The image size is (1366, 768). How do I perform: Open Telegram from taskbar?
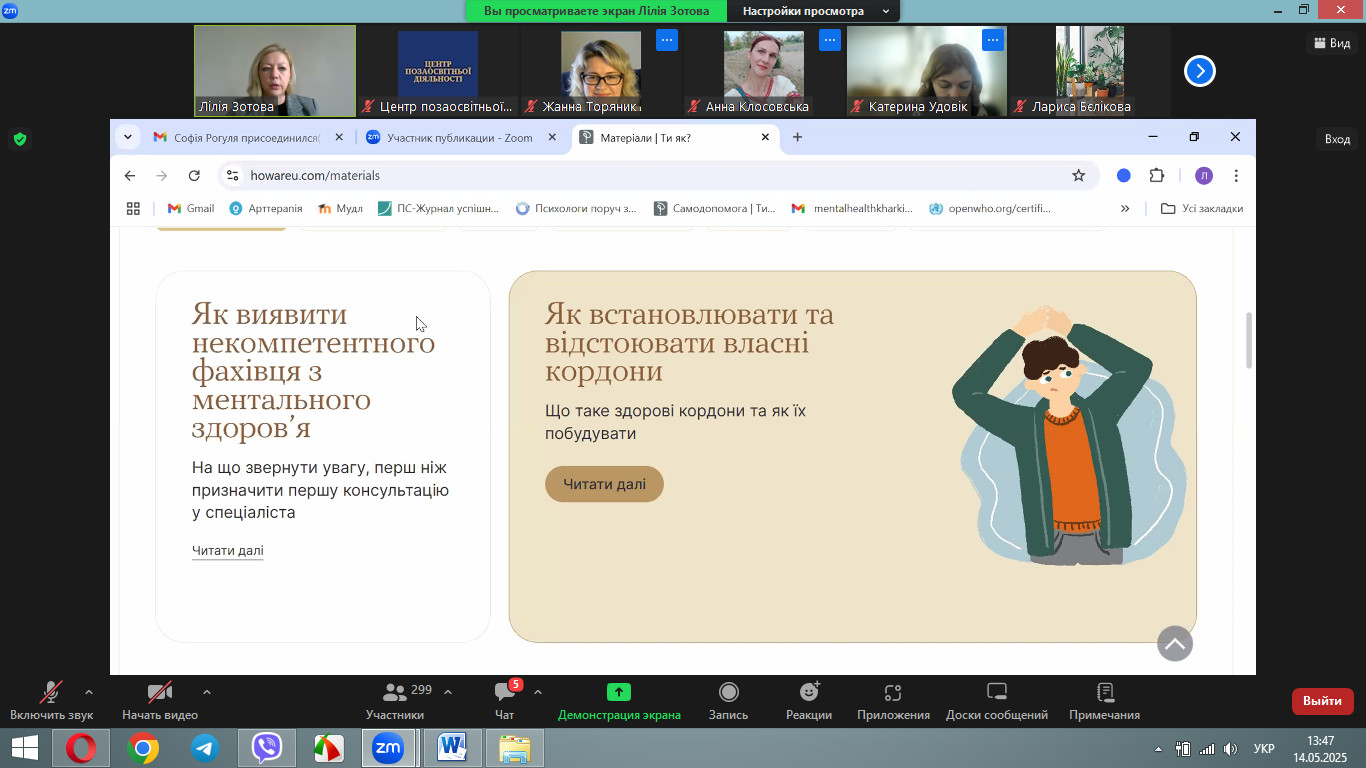click(x=205, y=748)
